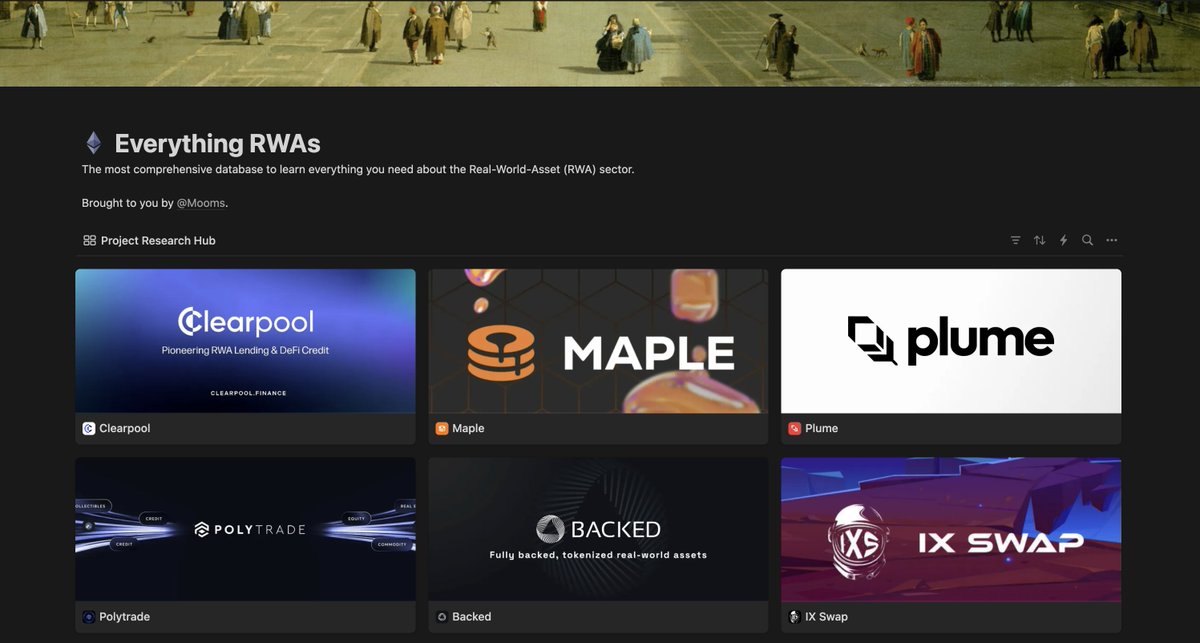Open the @Mooms mention link
Viewport: 1200px width, 643px height.
click(x=201, y=203)
